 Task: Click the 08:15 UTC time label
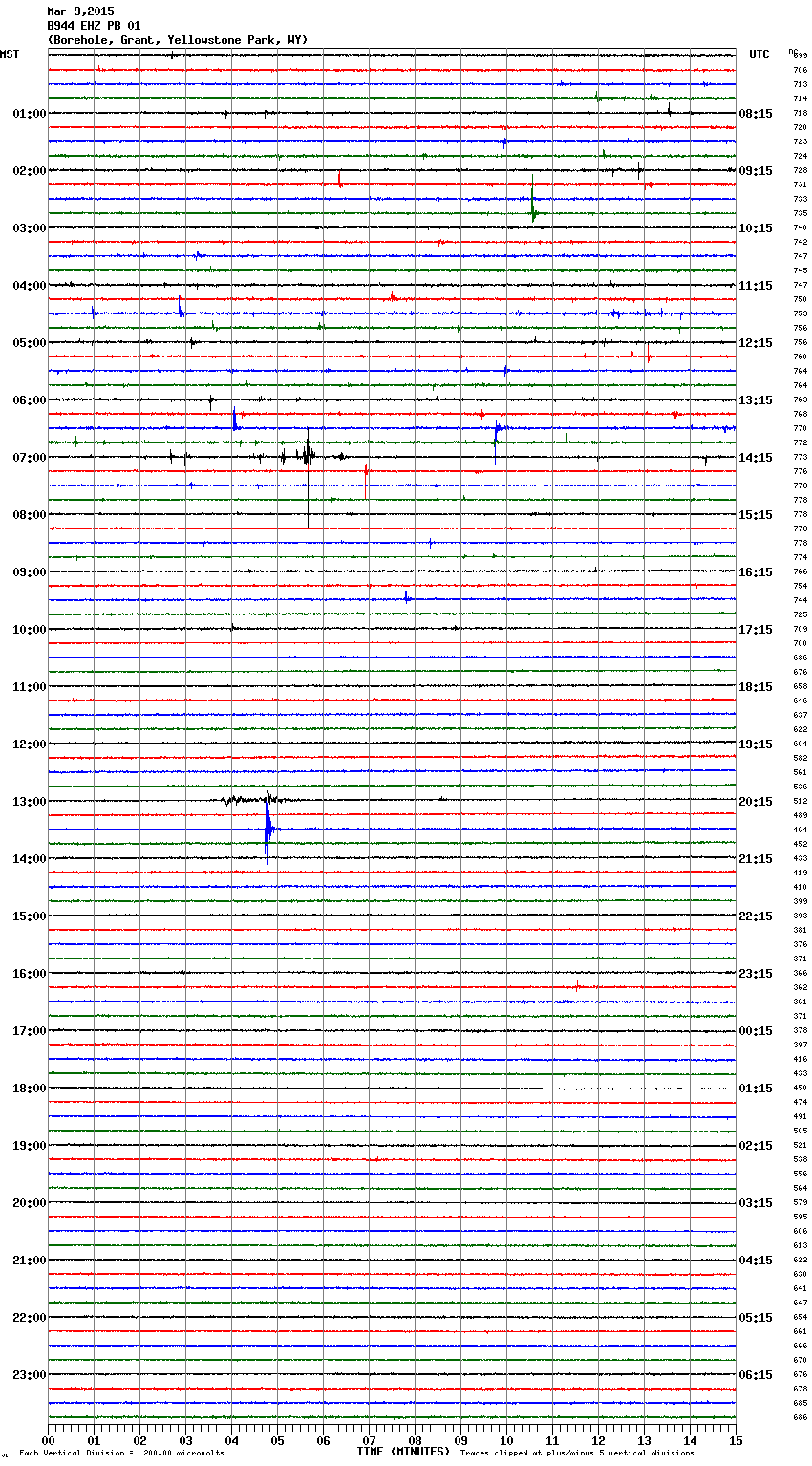[756, 114]
